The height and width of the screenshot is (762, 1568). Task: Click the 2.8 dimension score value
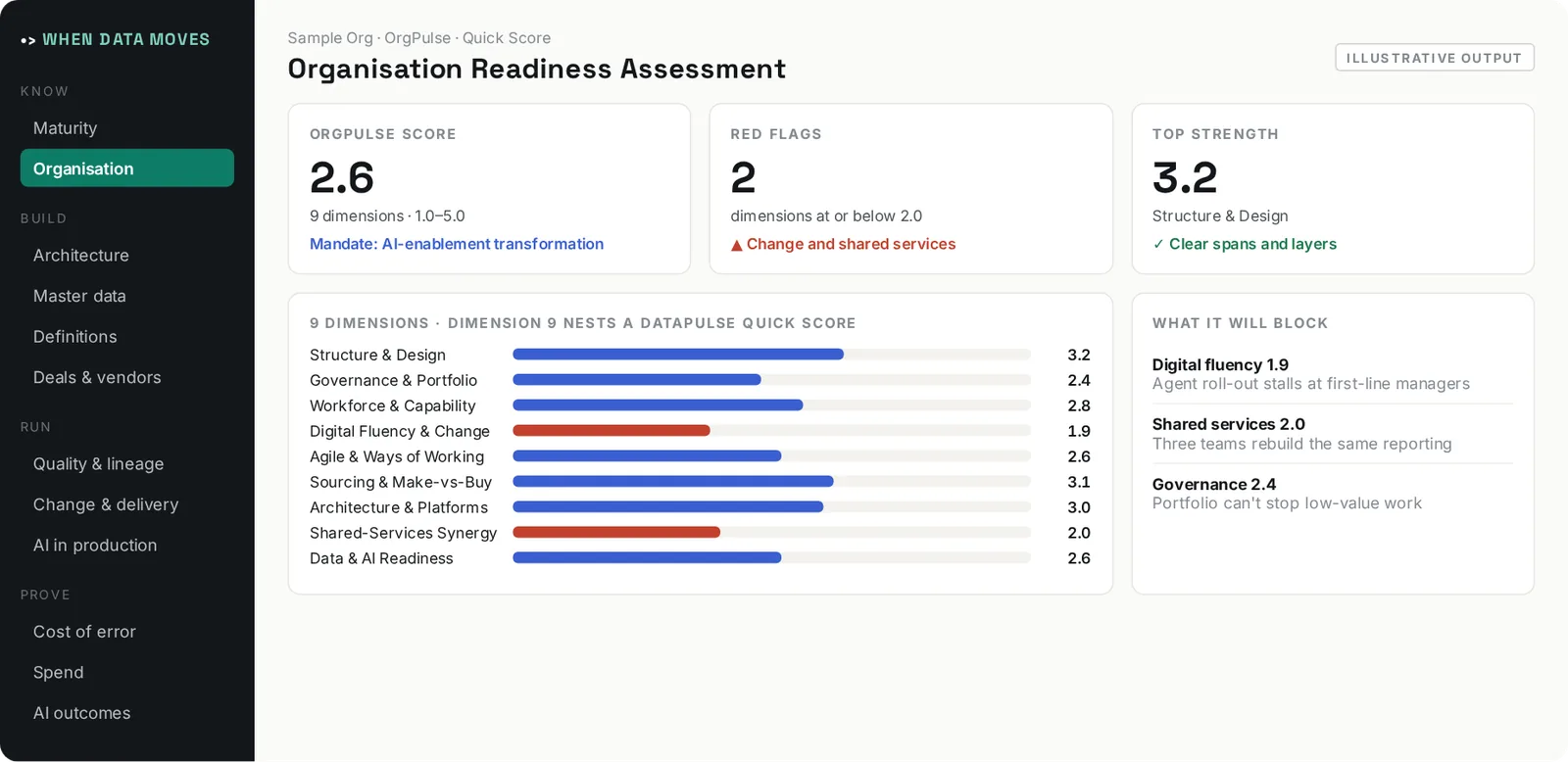click(1079, 405)
